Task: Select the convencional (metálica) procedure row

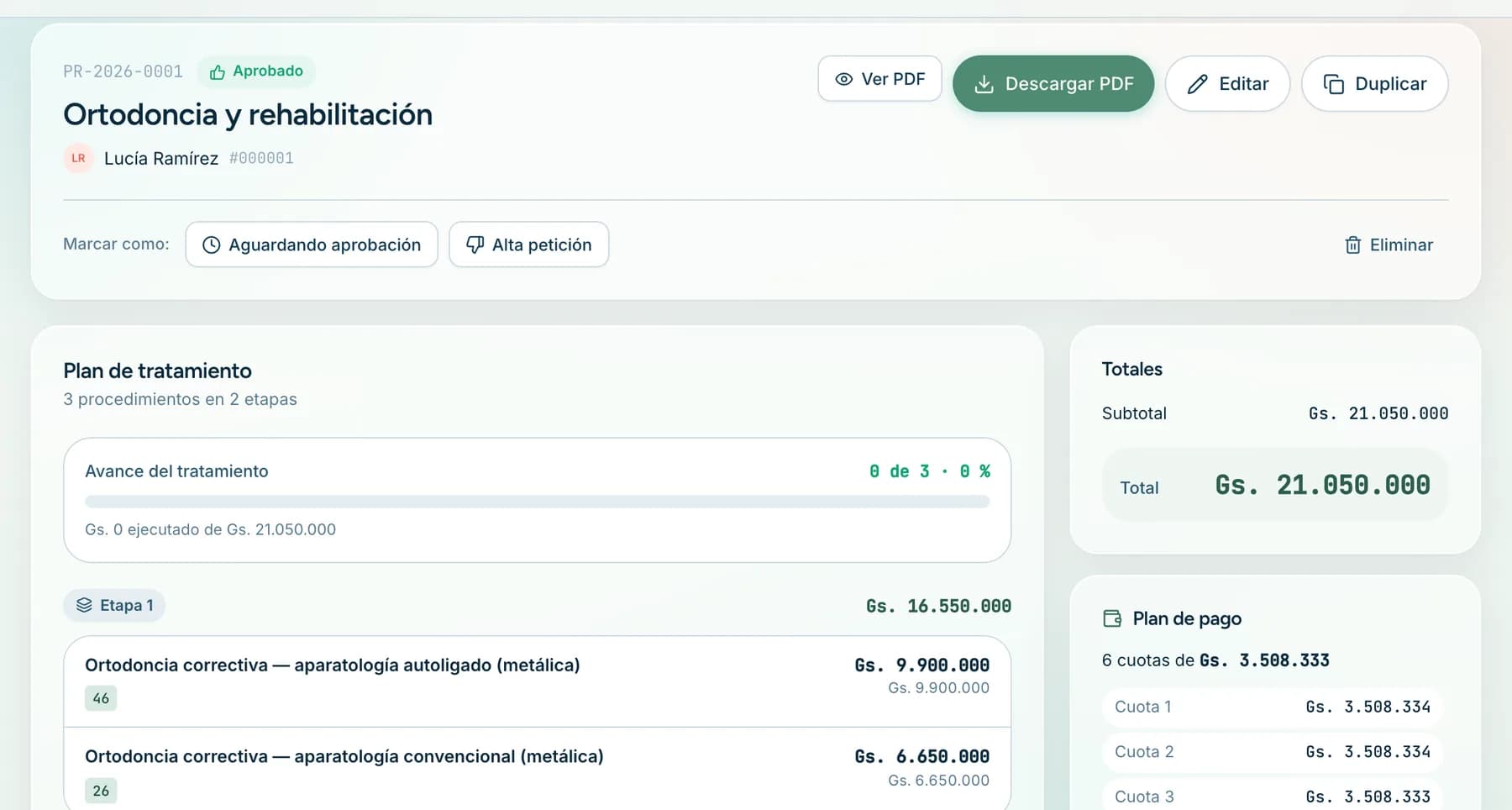Action: [x=538, y=769]
